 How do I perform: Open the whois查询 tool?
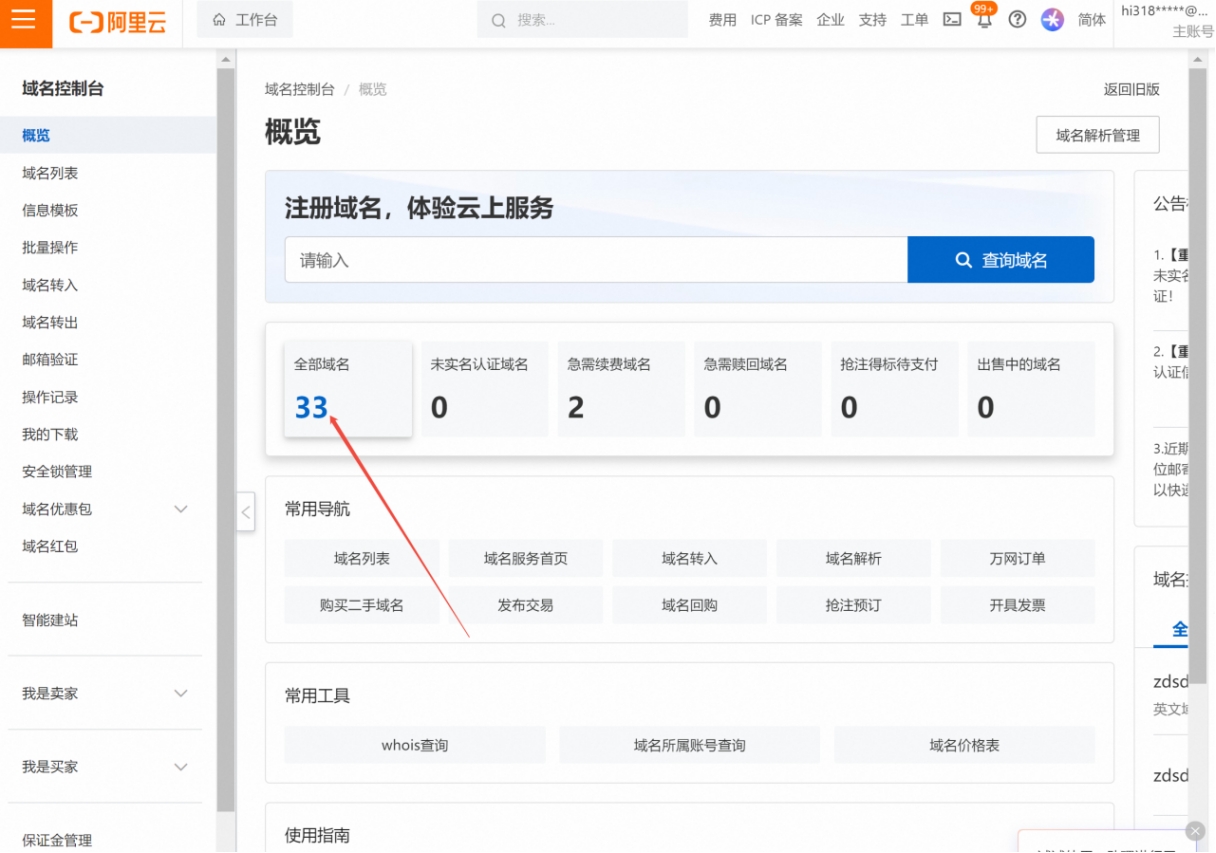(414, 745)
